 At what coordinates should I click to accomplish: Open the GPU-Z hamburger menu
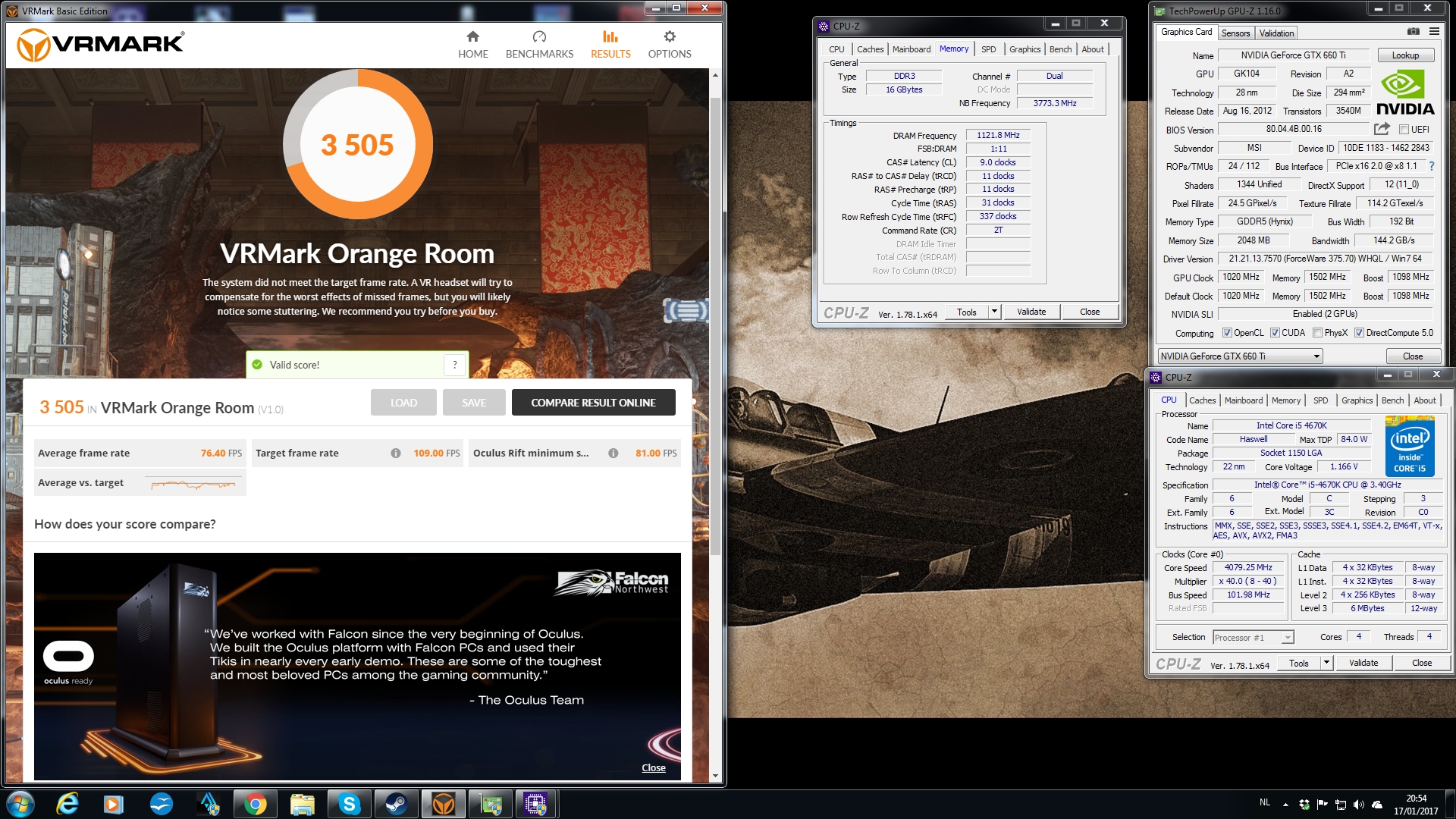click(1434, 32)
